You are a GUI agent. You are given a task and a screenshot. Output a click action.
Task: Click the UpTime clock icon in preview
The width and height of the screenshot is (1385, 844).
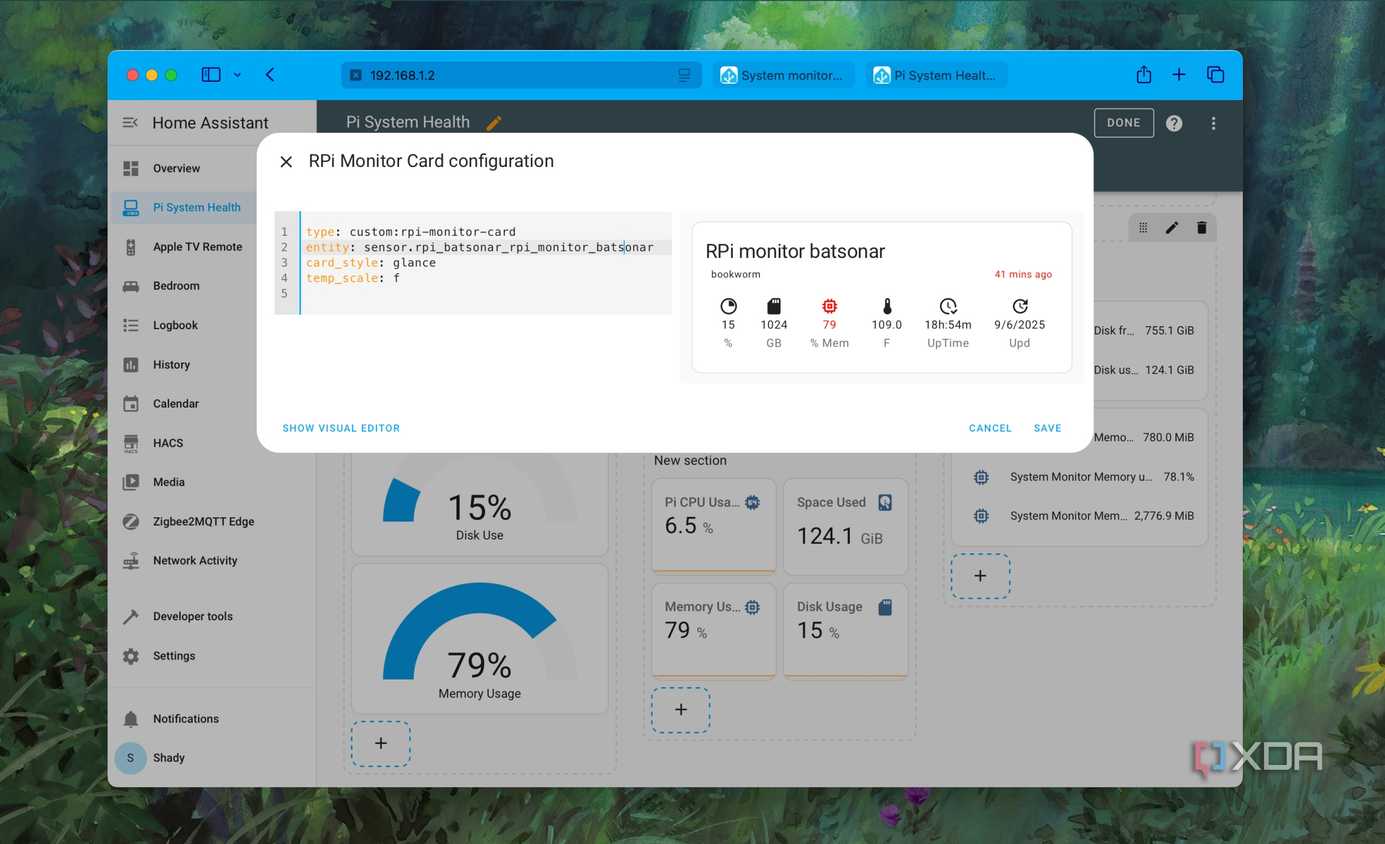(948, 306)
